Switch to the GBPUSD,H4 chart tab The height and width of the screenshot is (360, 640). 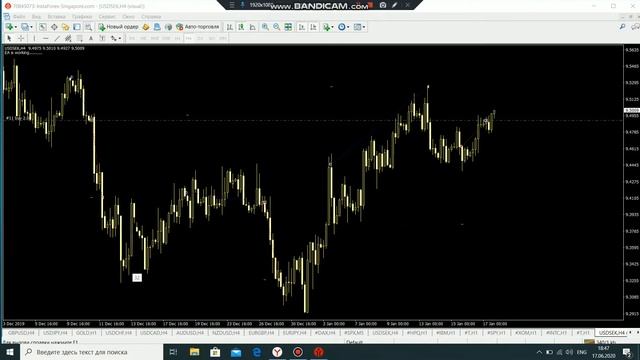click(21, 333)
